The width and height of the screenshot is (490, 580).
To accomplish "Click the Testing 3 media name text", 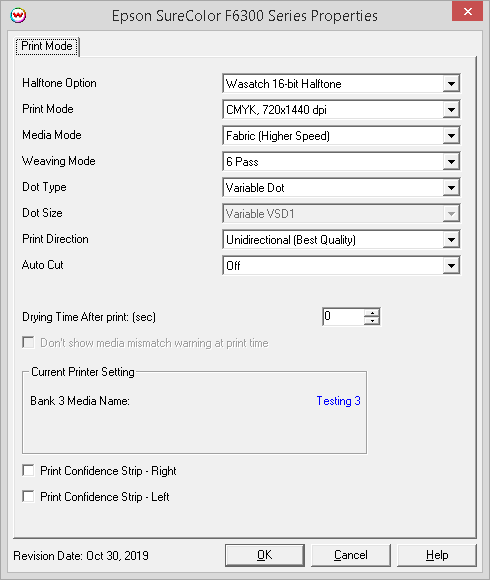I will click(x=338, y=401).
